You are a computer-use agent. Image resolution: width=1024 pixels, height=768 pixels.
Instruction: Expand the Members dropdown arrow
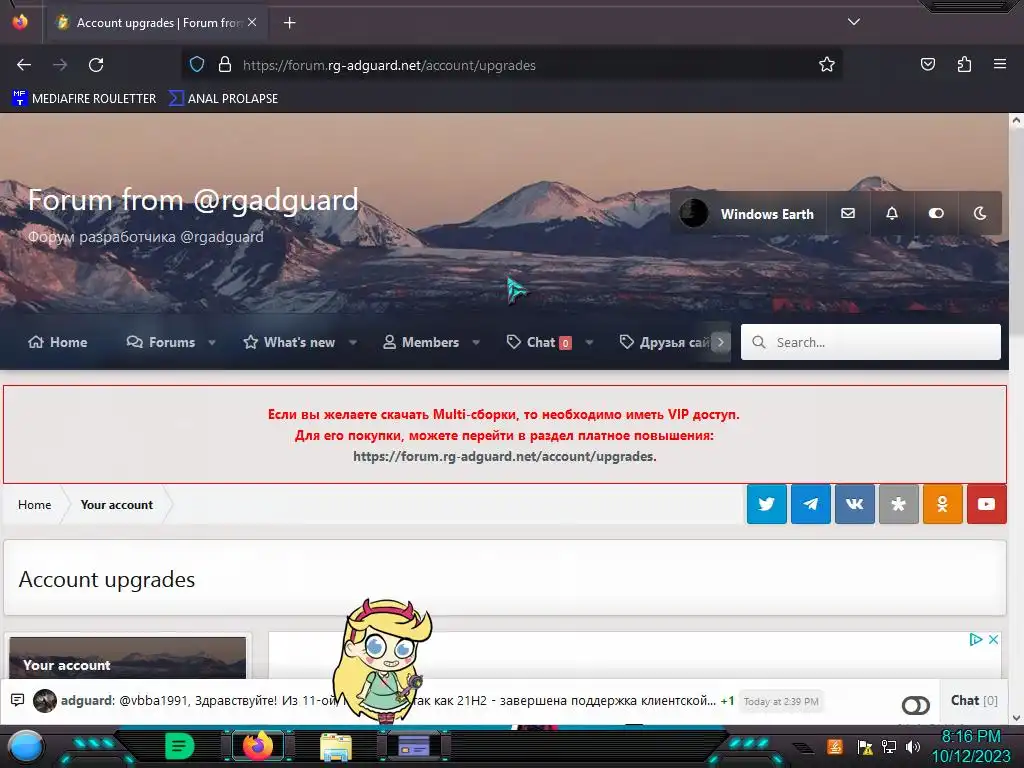click(x=476, y=342)
